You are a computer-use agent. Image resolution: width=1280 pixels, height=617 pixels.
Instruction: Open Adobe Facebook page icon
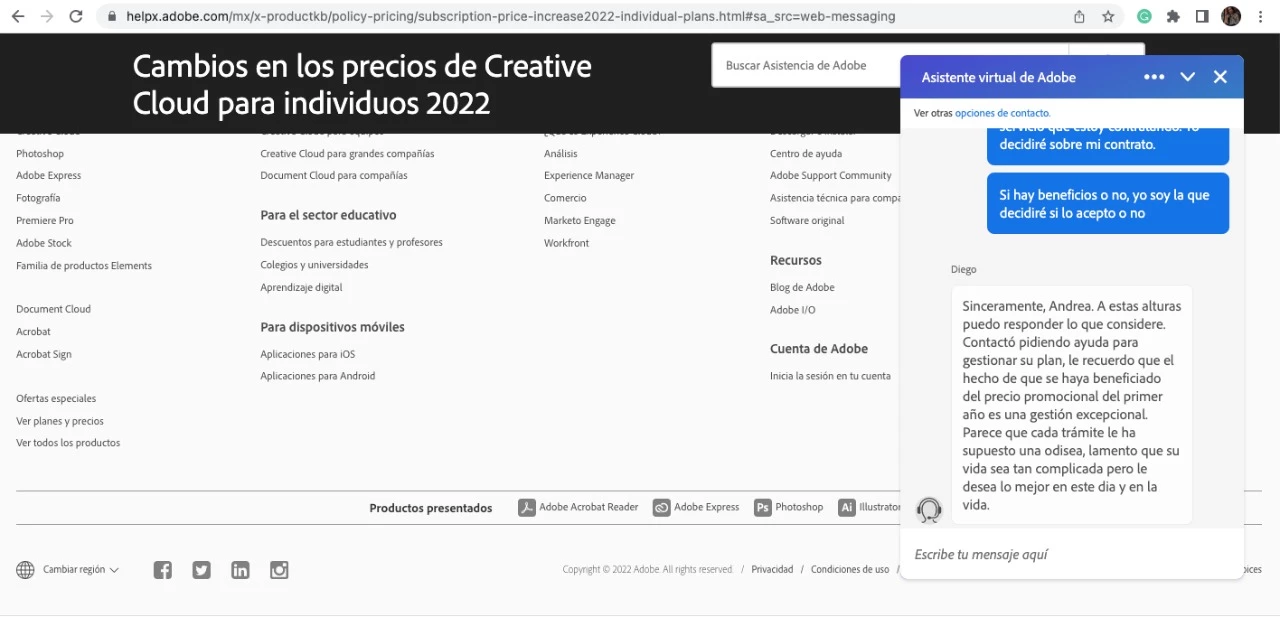[x=162, y=570]
